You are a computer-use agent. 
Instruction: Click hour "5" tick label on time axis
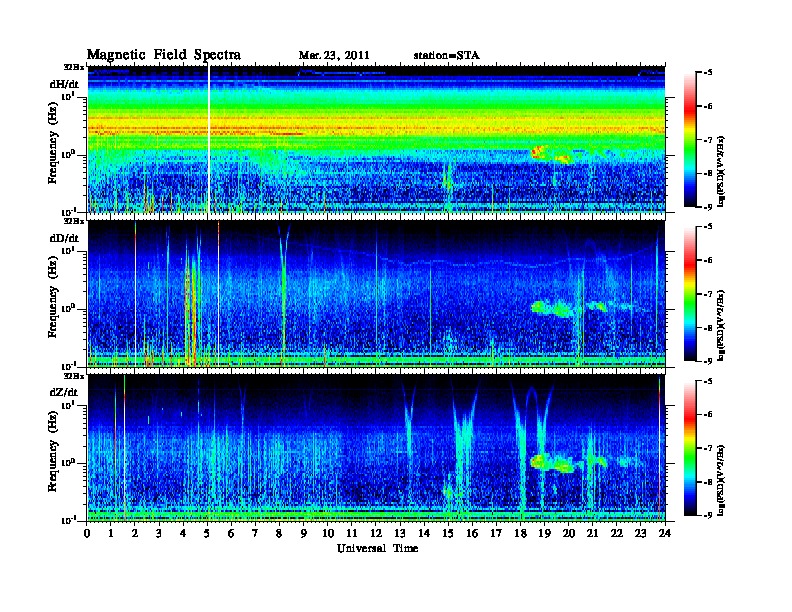207,533
